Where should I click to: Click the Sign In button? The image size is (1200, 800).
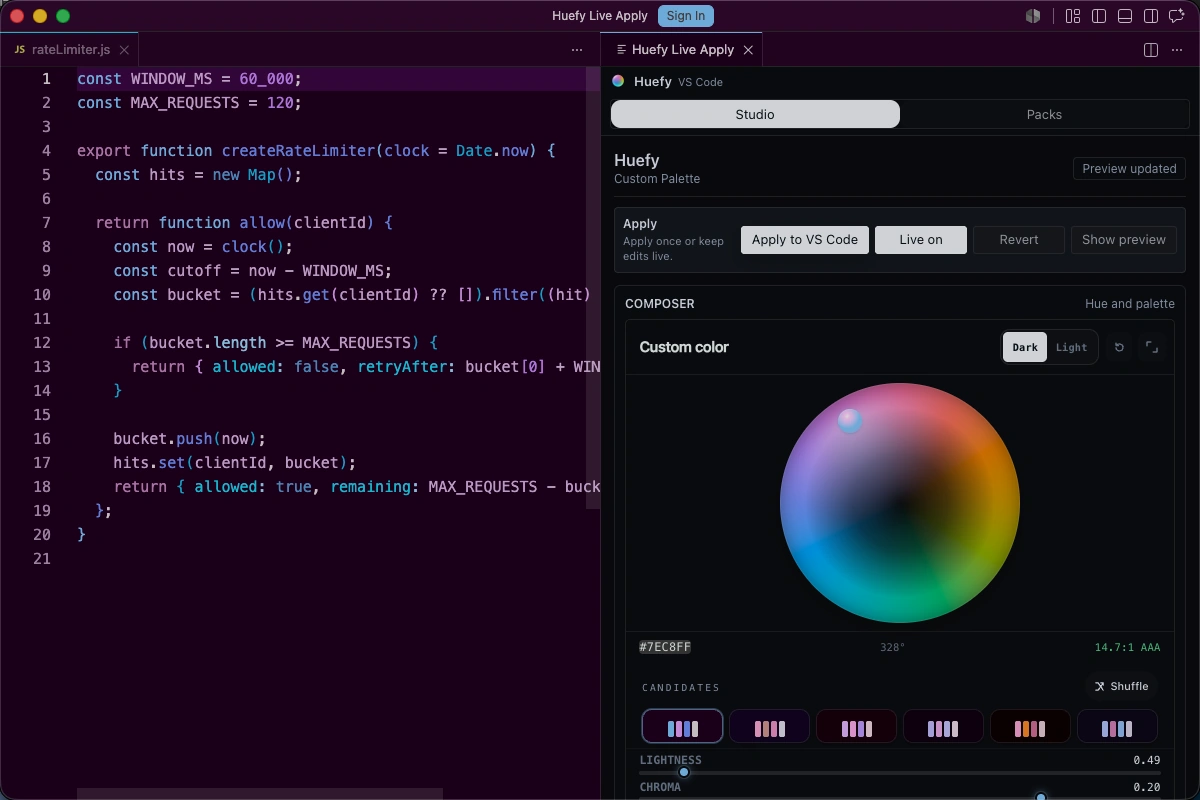[x=686, y=16]
